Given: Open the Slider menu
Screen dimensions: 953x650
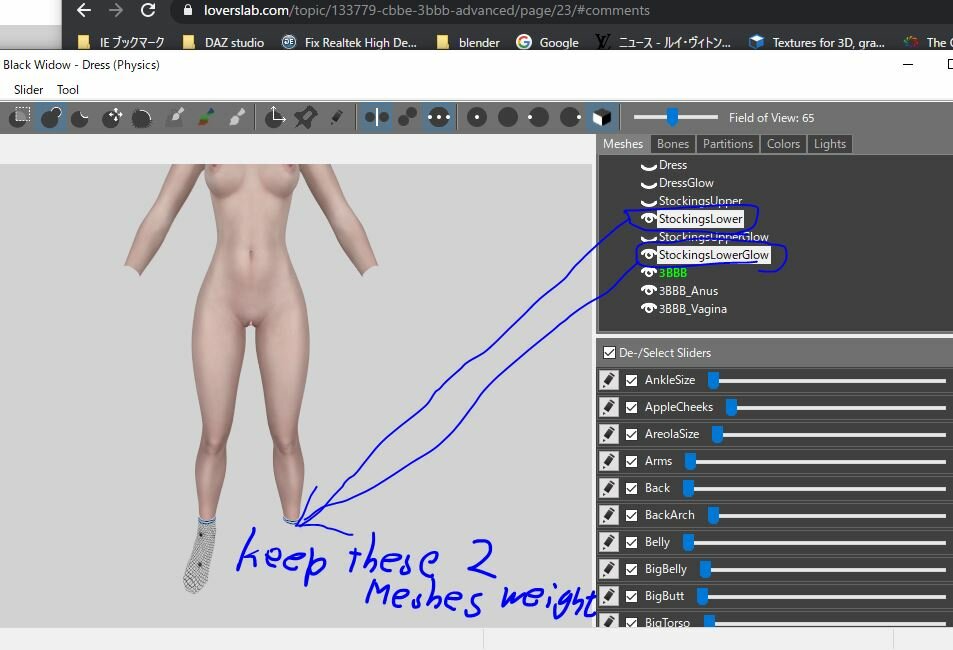Looking at the screenshot, I should tap(29, 89).
